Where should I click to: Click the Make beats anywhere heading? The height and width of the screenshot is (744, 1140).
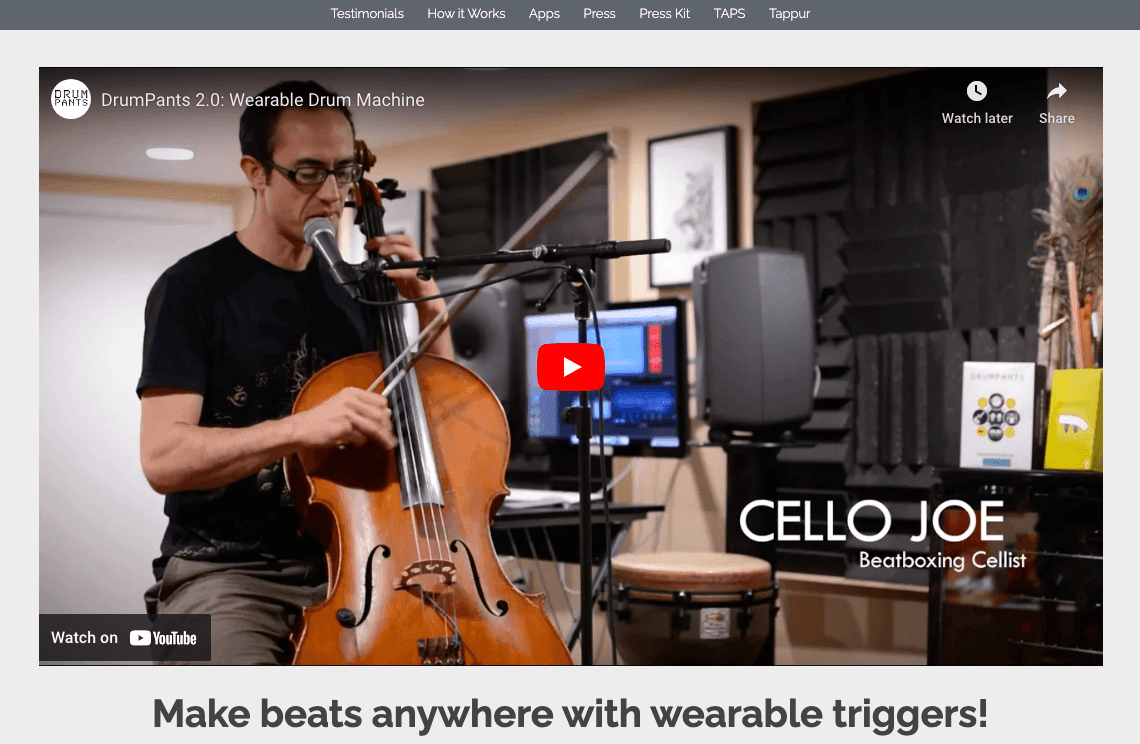[x=570, y=713]
